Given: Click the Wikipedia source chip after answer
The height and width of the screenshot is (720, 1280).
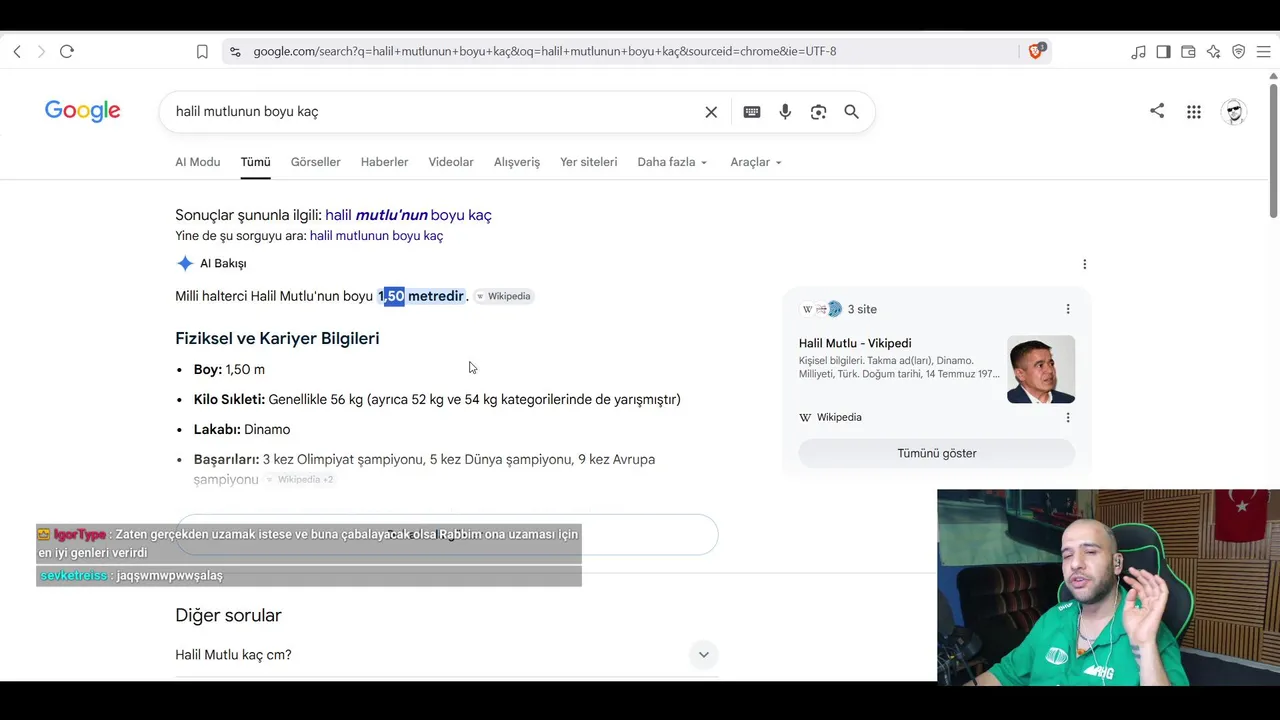Looking at the screenshot, I should point(504,296).
